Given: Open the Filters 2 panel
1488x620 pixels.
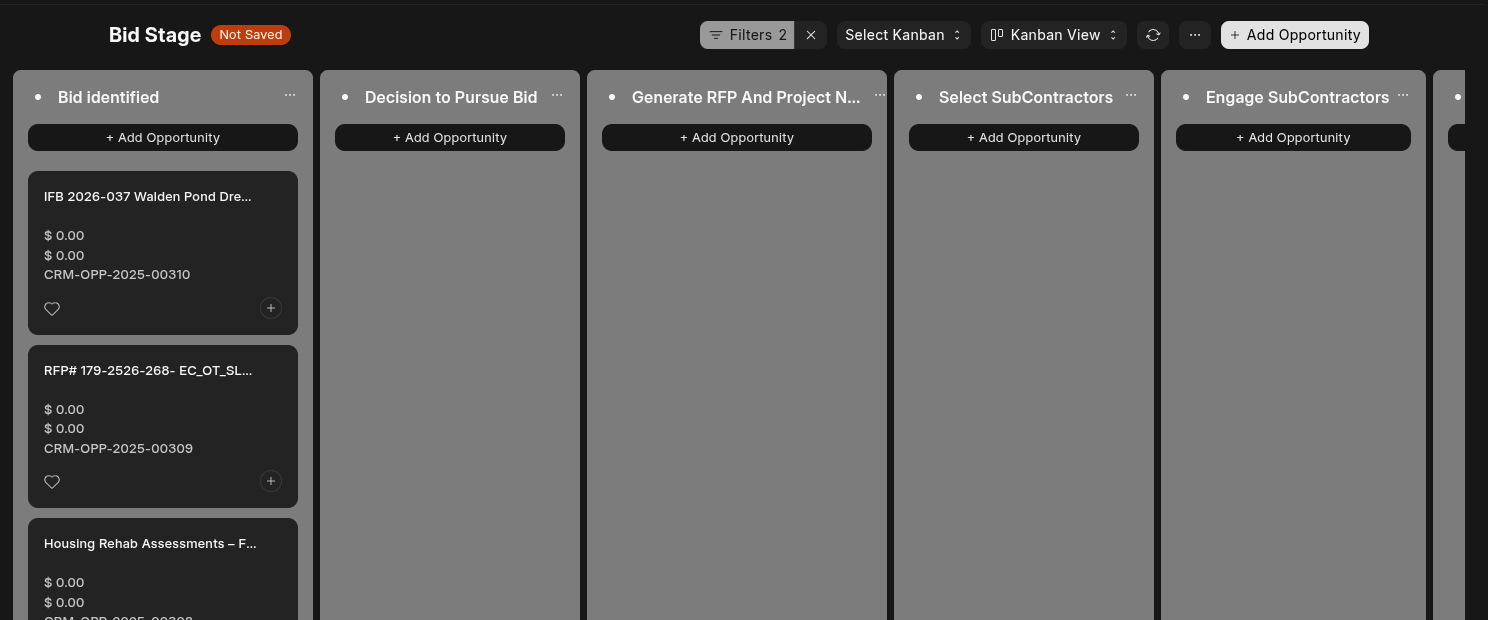Looking at the screenshot, I should [x=748, y=35].
